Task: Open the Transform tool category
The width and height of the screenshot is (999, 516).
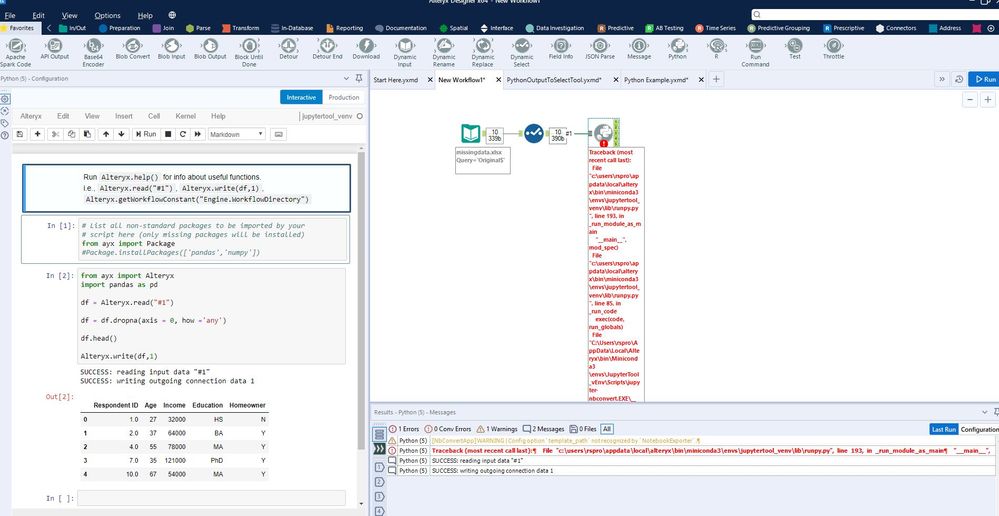Action: pos(241,28)
